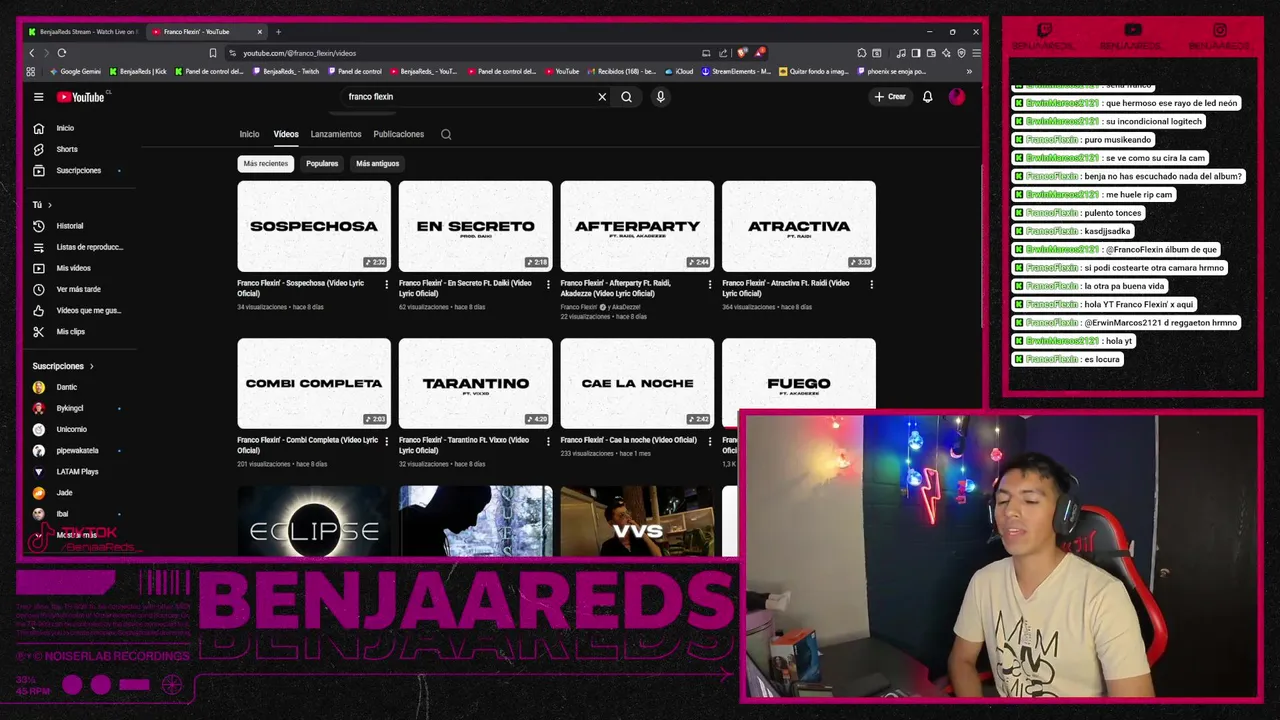Click the search magnifier button
The image size is (1280, 720).
click(x=627, y=97)
